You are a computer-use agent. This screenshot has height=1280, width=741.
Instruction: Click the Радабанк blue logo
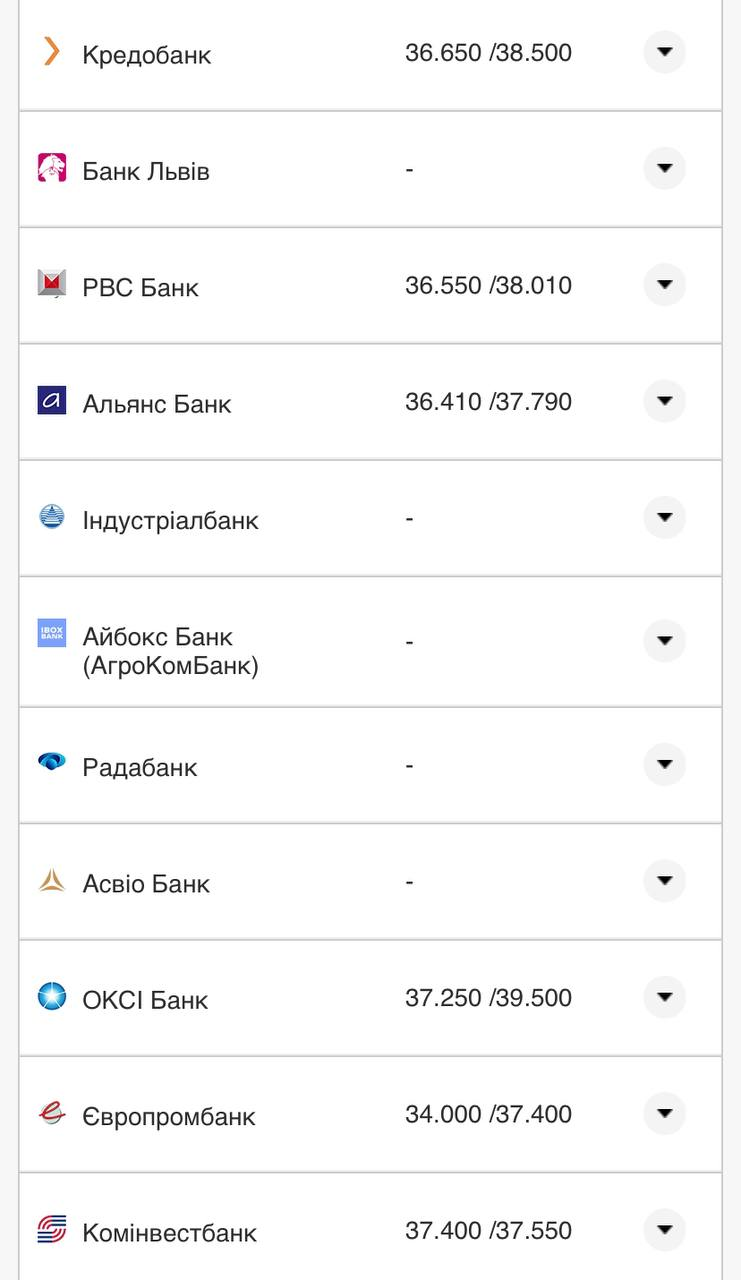pos(52,762)
